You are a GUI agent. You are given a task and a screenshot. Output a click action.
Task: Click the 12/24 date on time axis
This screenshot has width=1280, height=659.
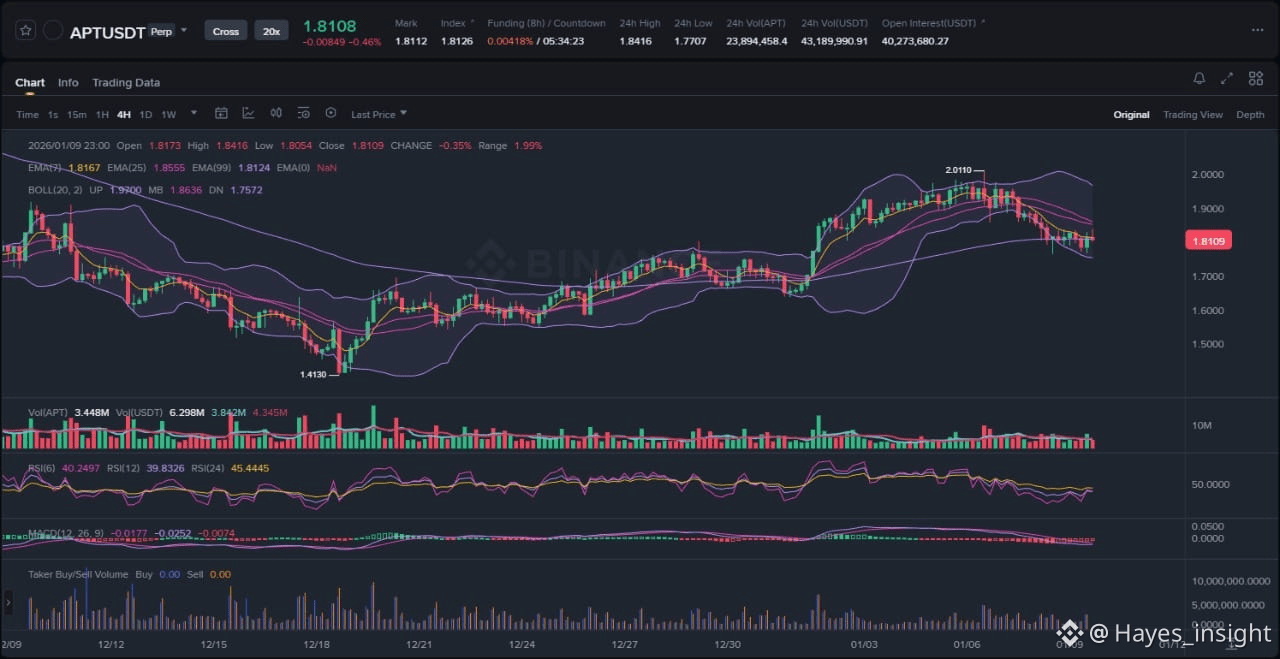523,644
